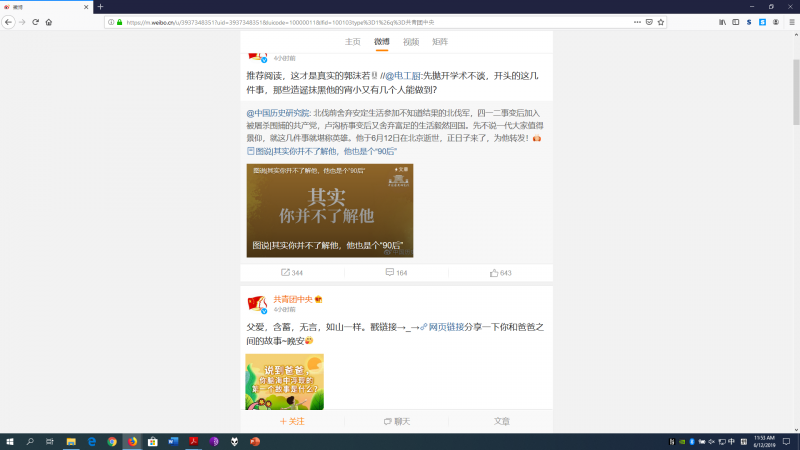The width and height of the screenshot is (800, 450).
Task: Open the browser home page
Action: (x=49, y=22)
